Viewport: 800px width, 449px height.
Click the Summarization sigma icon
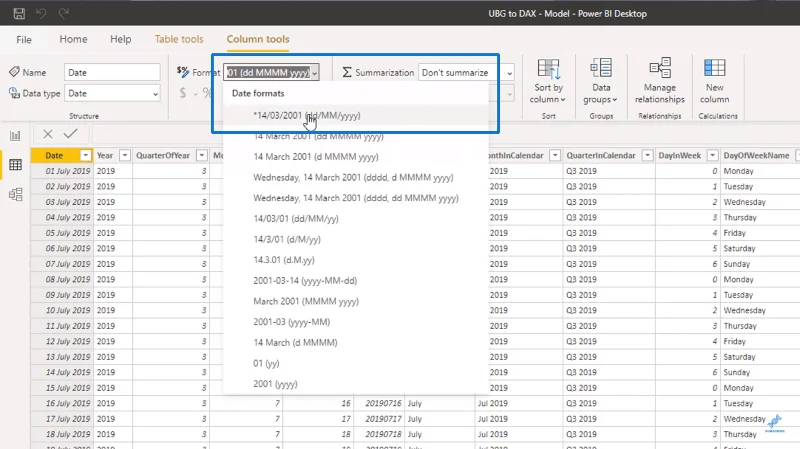pos(347,72)
